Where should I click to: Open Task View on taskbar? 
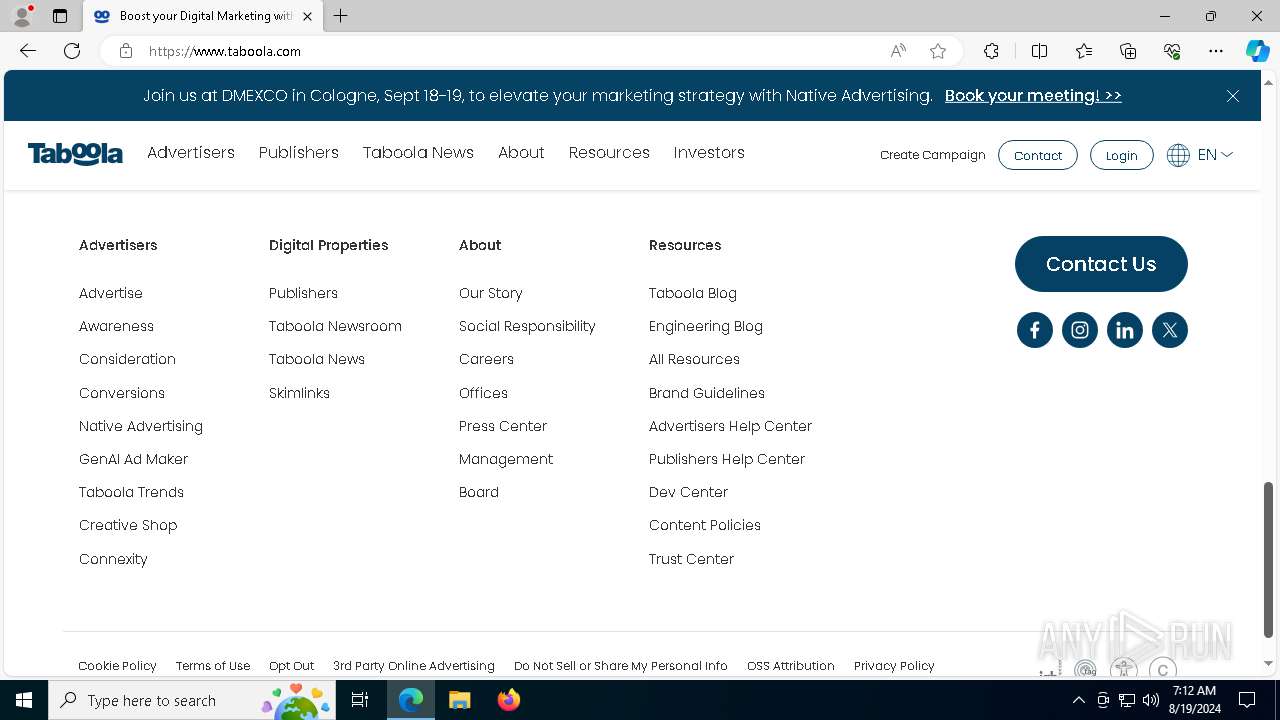tap(360, 700)
